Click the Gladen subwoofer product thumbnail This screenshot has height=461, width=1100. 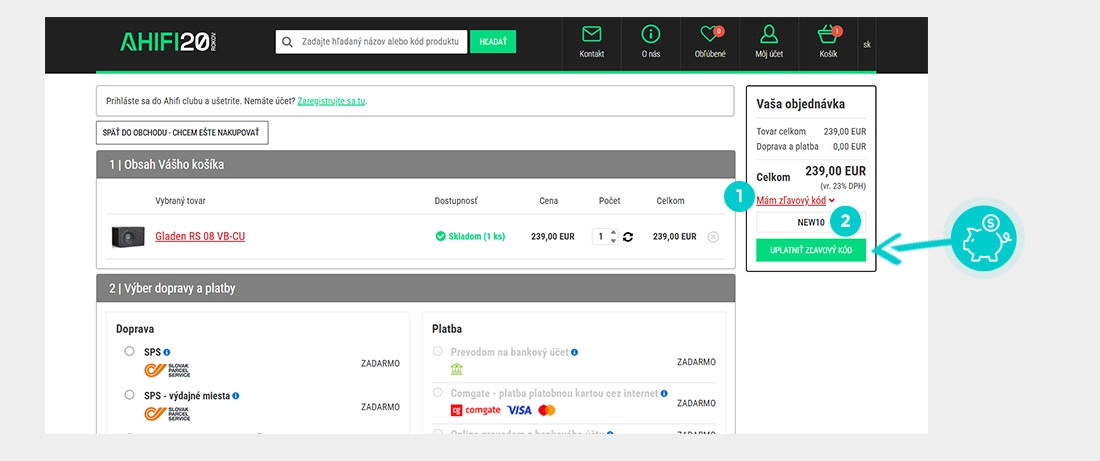[128, 237]
